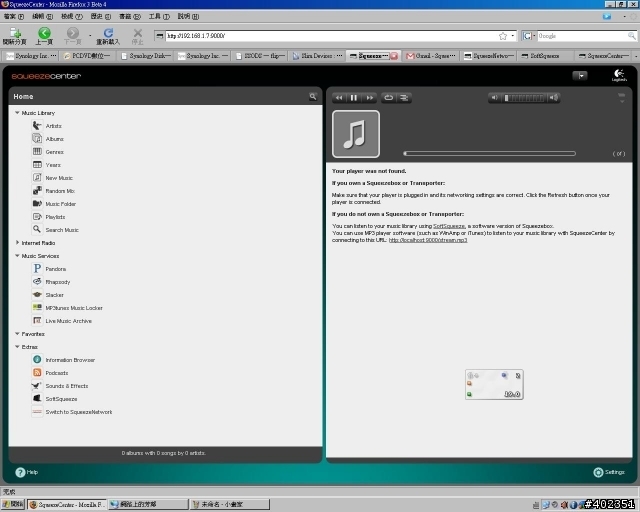
Task: Click Firefox back button
Action: [44, 36]
